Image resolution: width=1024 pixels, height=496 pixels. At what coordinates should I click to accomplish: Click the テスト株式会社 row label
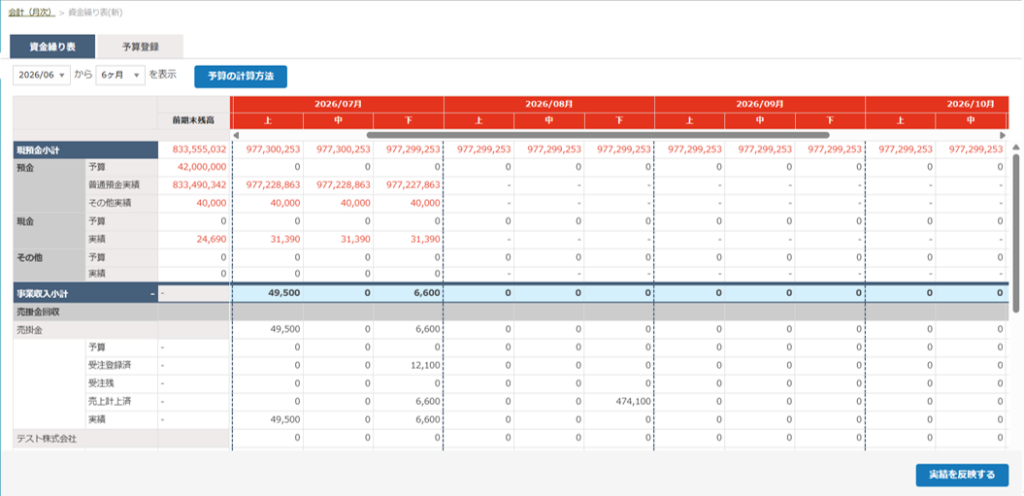click(46, 439)
